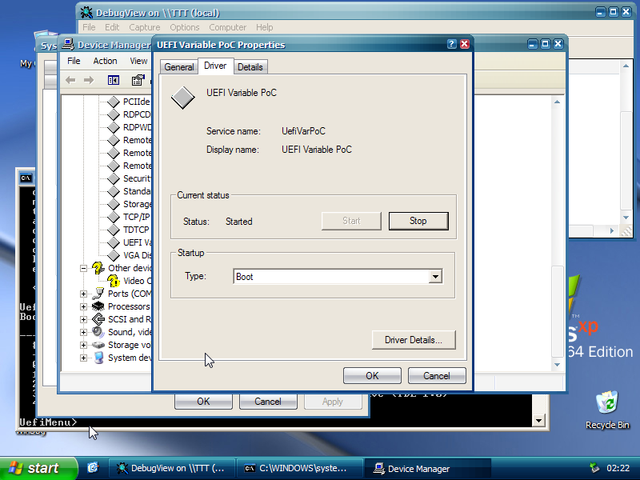The height and width of the screenshot is (480, 640).
Task: Select the TDTCP driver entry
Action: (x=137, y=229)
